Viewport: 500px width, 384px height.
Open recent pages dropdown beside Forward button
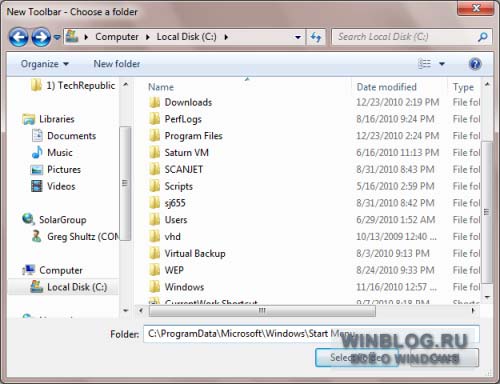coord(57,37)
